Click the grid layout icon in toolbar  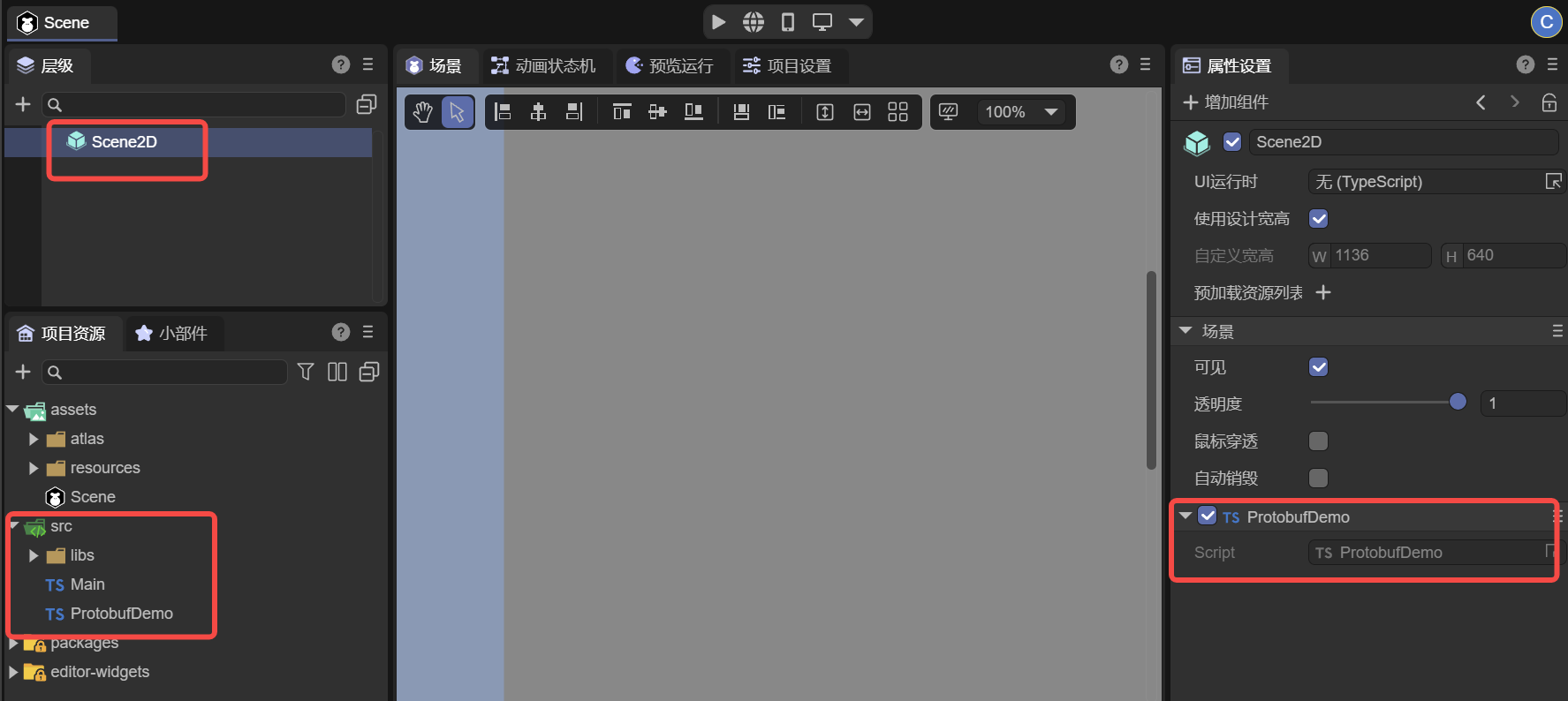point(898,112)
